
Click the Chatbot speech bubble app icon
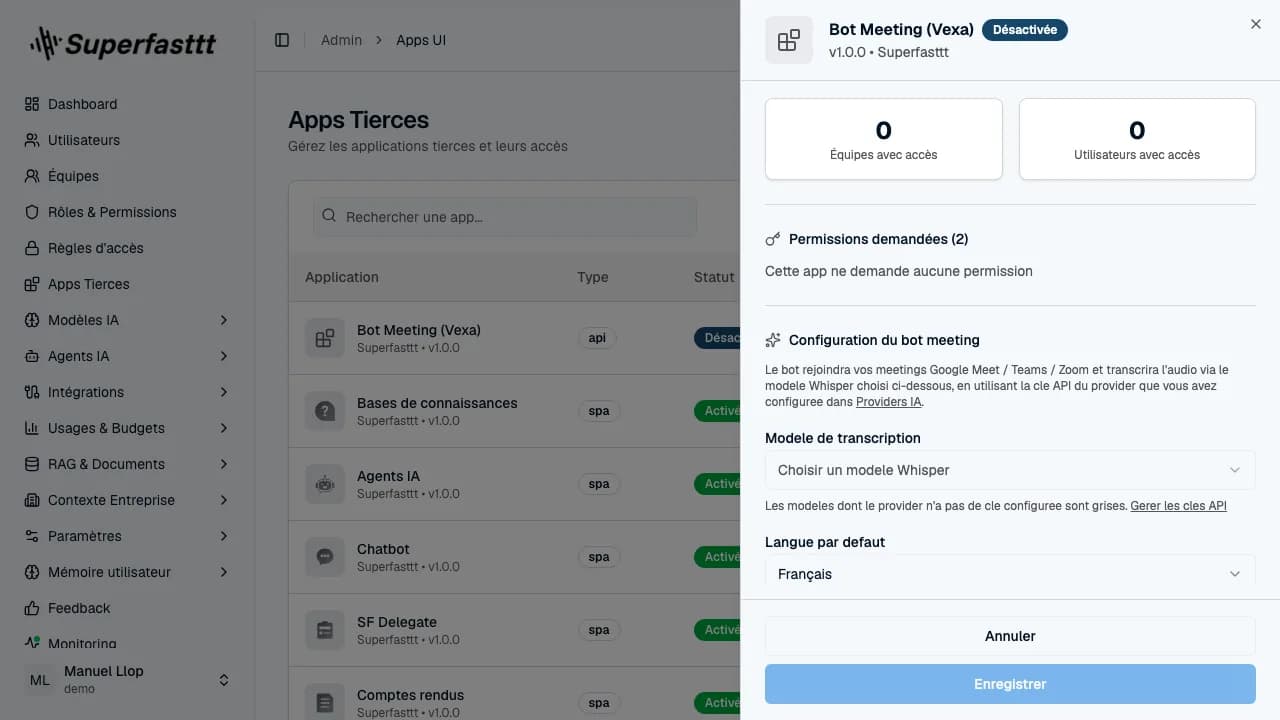pos(325,557)
